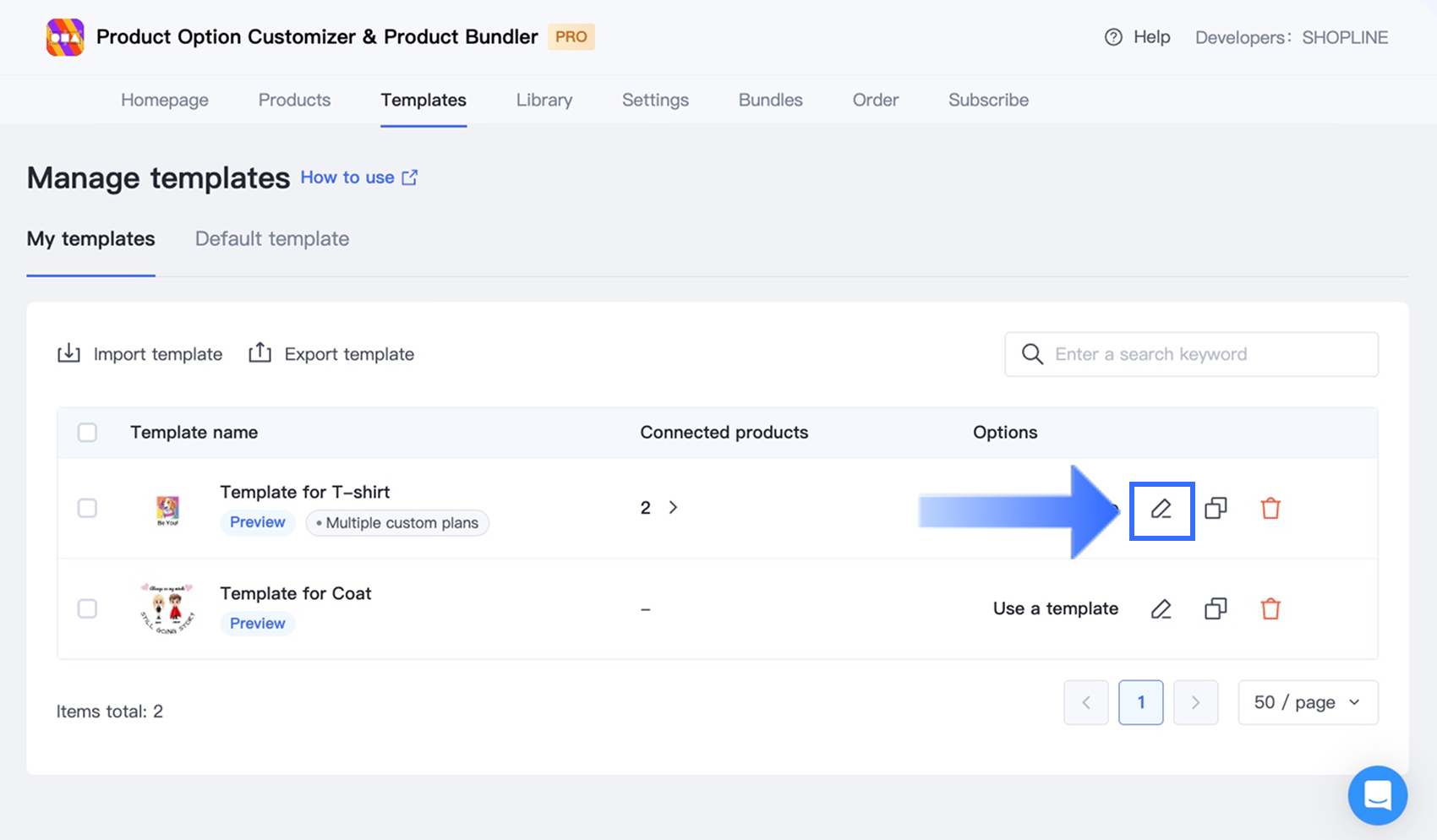
Task: Open the Default template tab
Action: pyautogui.click(x=272, y=239)
